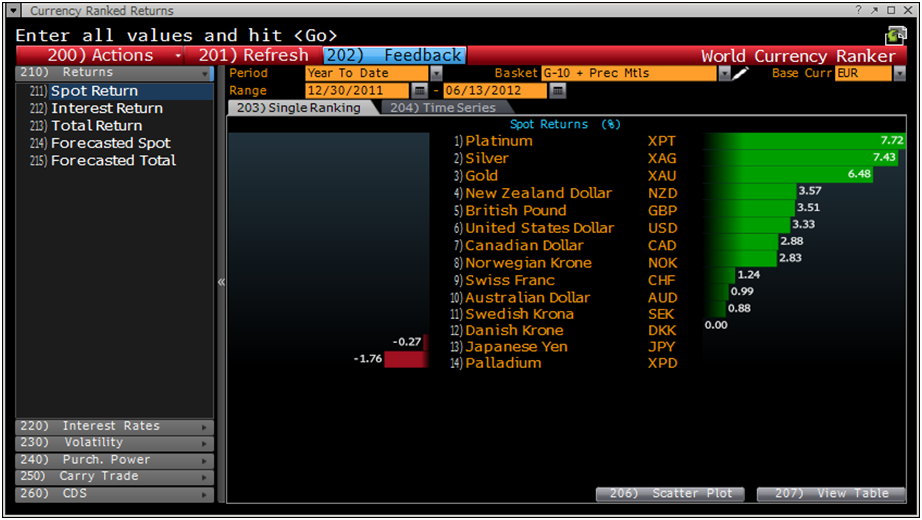Click United States Dollar in ranking

540,228
